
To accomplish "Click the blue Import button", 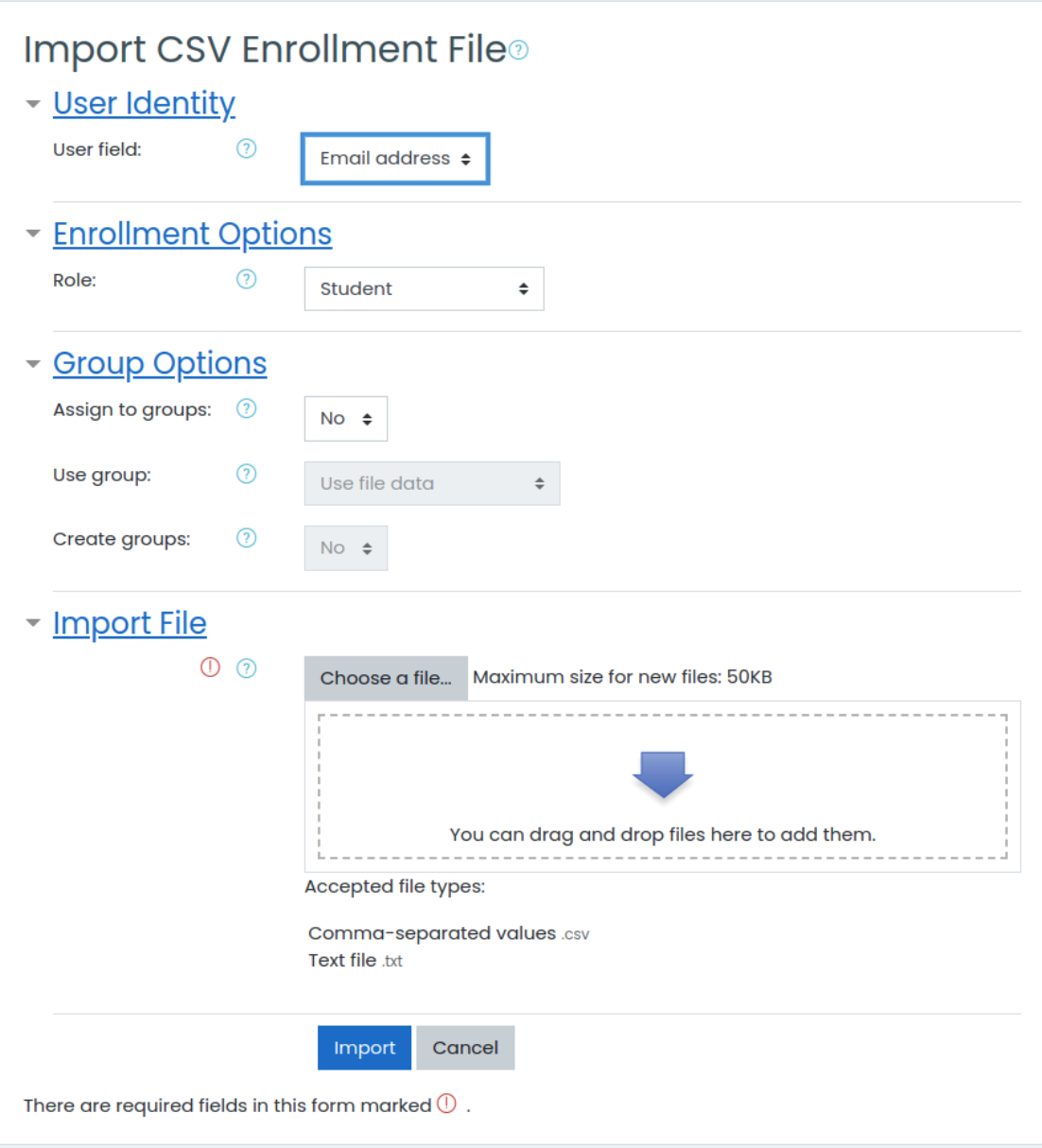I will (364, 1048).
